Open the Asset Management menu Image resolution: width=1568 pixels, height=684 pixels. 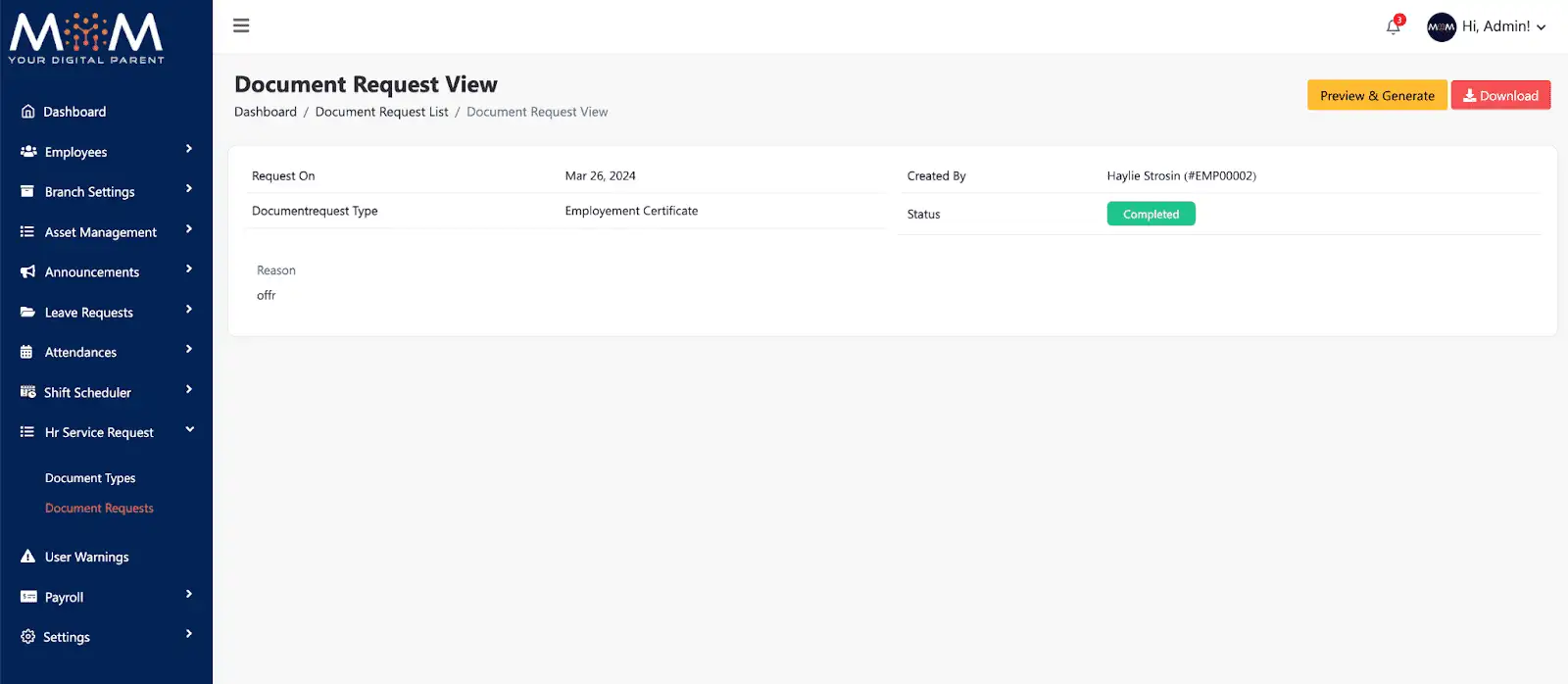point(100,232)
